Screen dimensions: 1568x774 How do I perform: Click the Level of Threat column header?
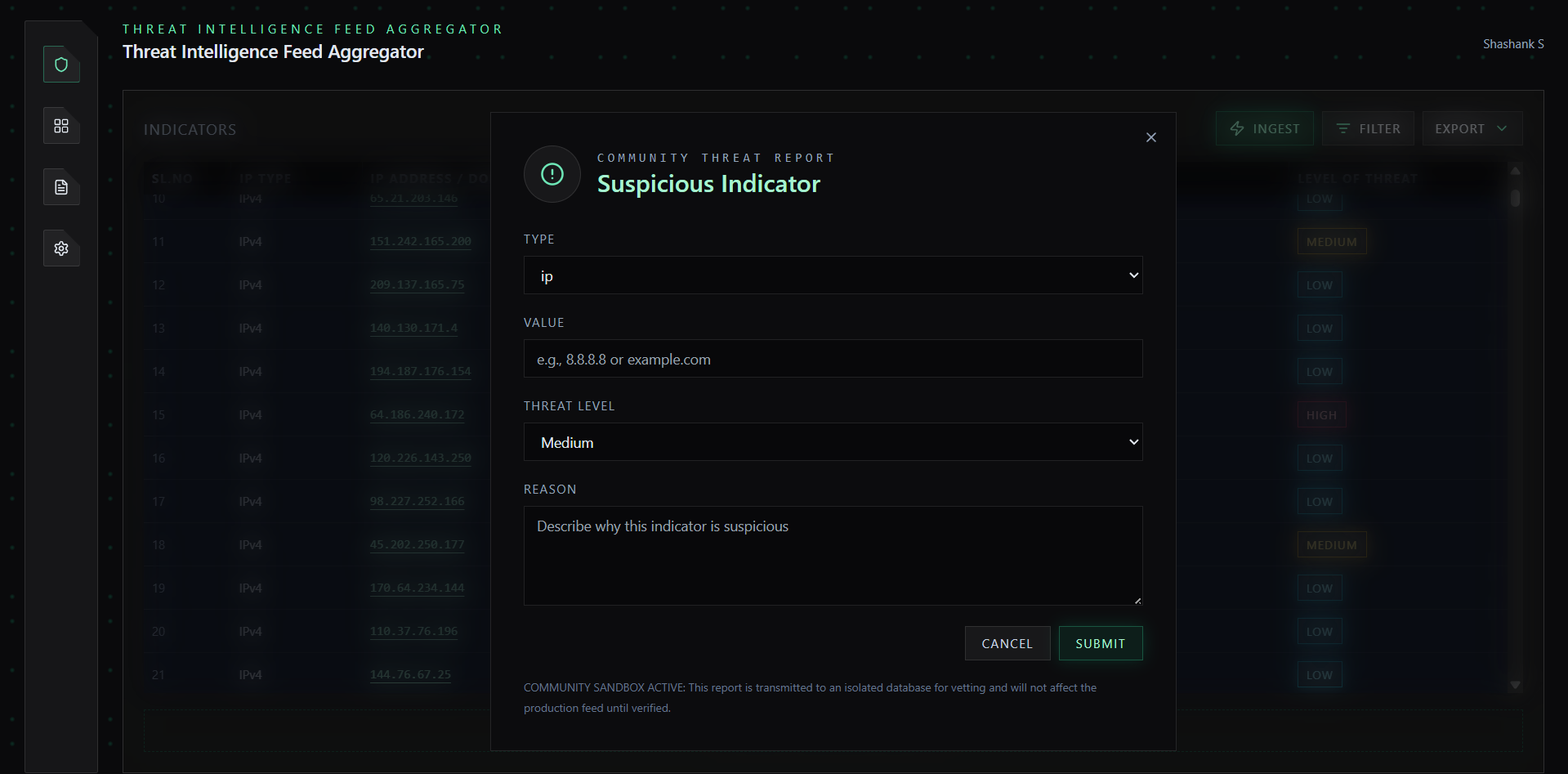1357,178
